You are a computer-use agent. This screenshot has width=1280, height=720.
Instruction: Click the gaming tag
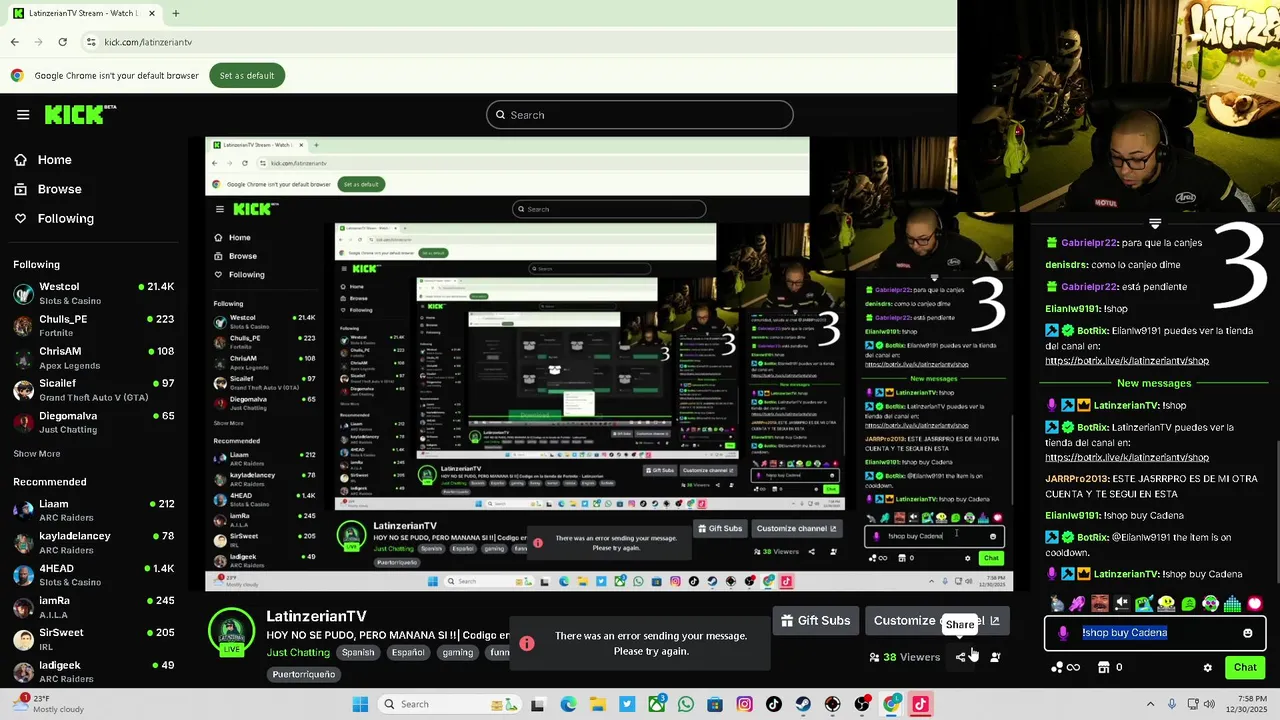[x=458, y=652]
